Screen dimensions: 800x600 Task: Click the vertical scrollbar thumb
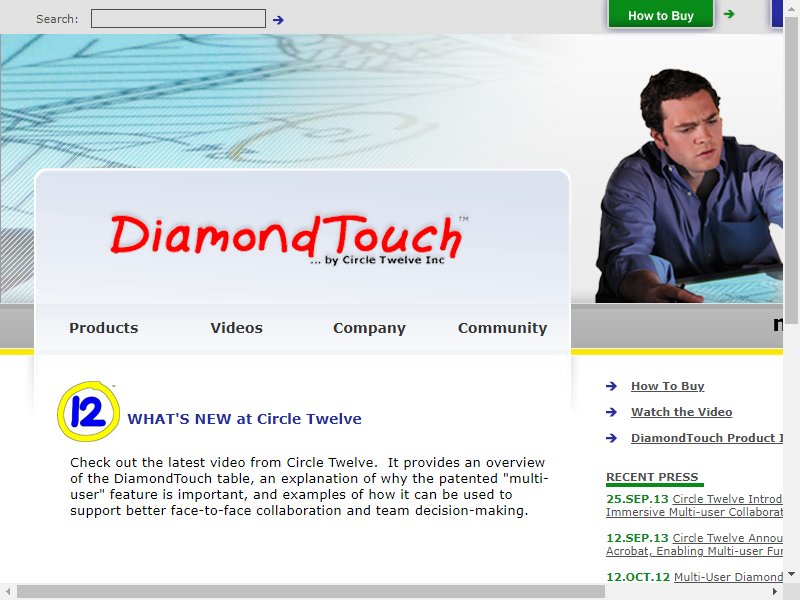(x=791, y=168)
